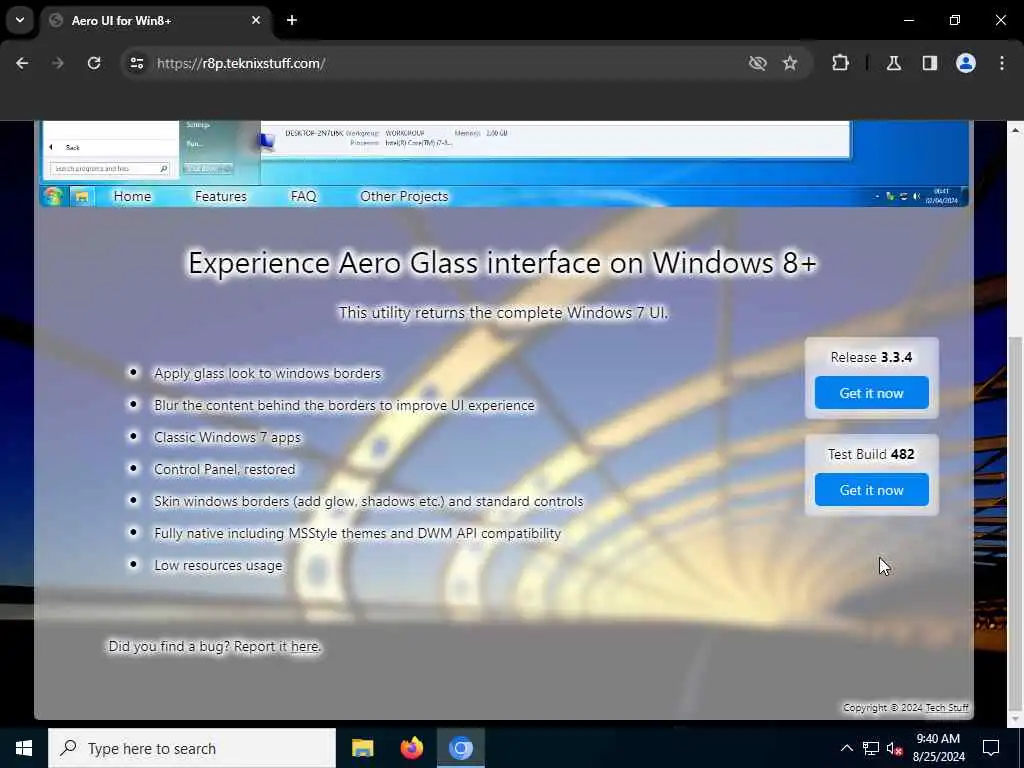Open the Windows Start menu

tap(24, 748)
